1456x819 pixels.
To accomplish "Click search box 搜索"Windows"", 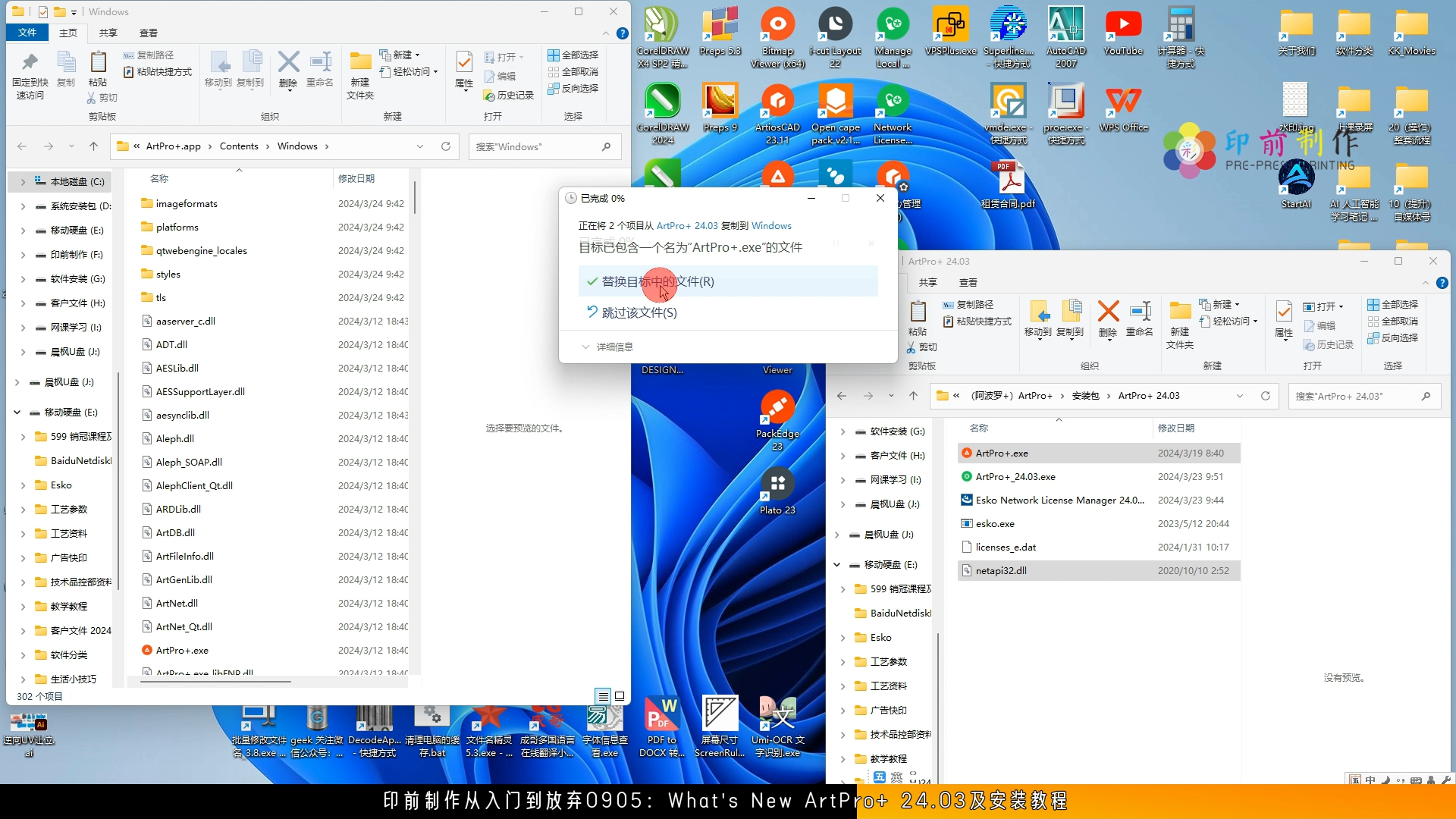I will tap(544, 146).
